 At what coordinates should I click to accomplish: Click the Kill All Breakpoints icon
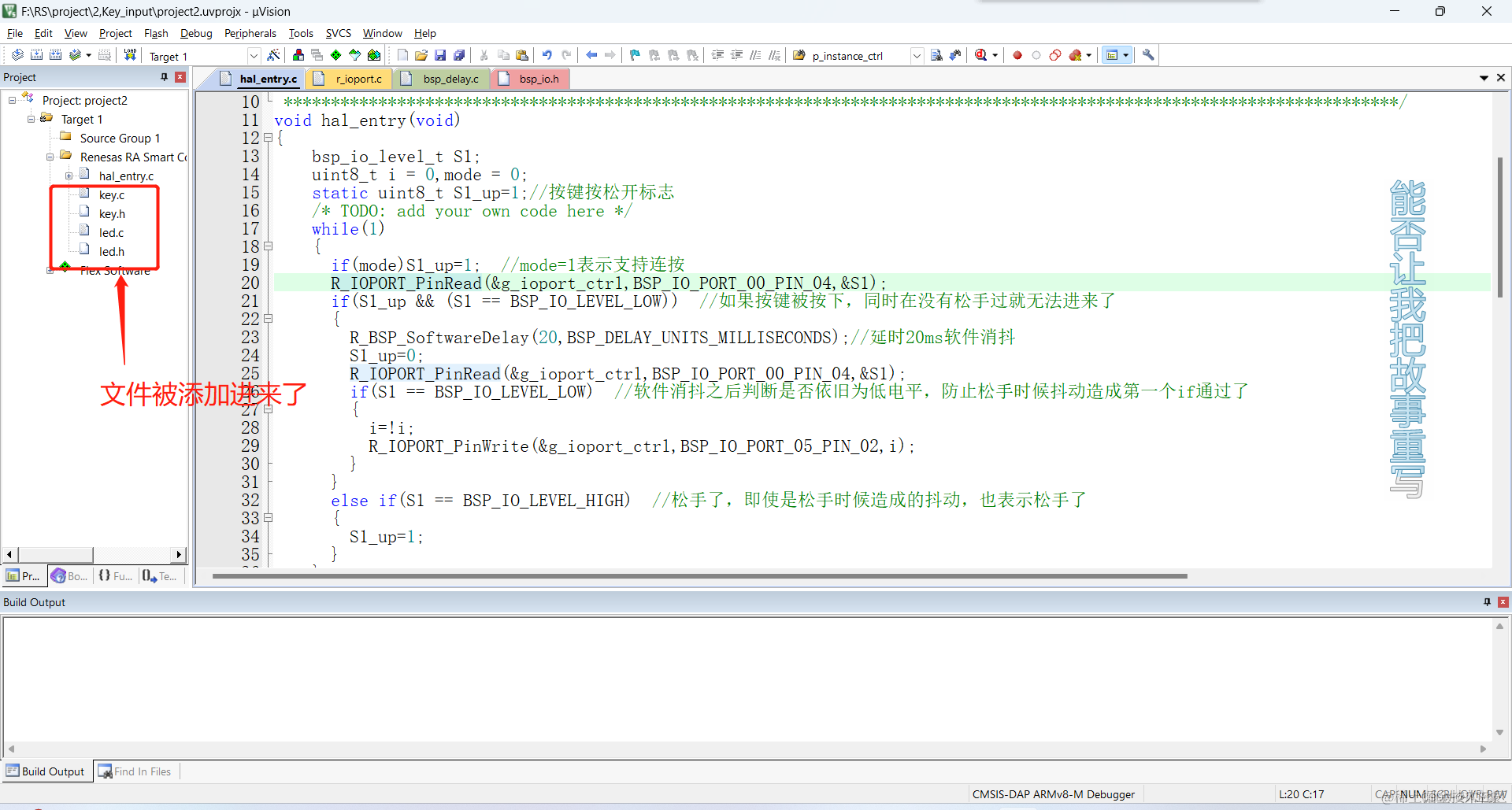point(1075,55)
